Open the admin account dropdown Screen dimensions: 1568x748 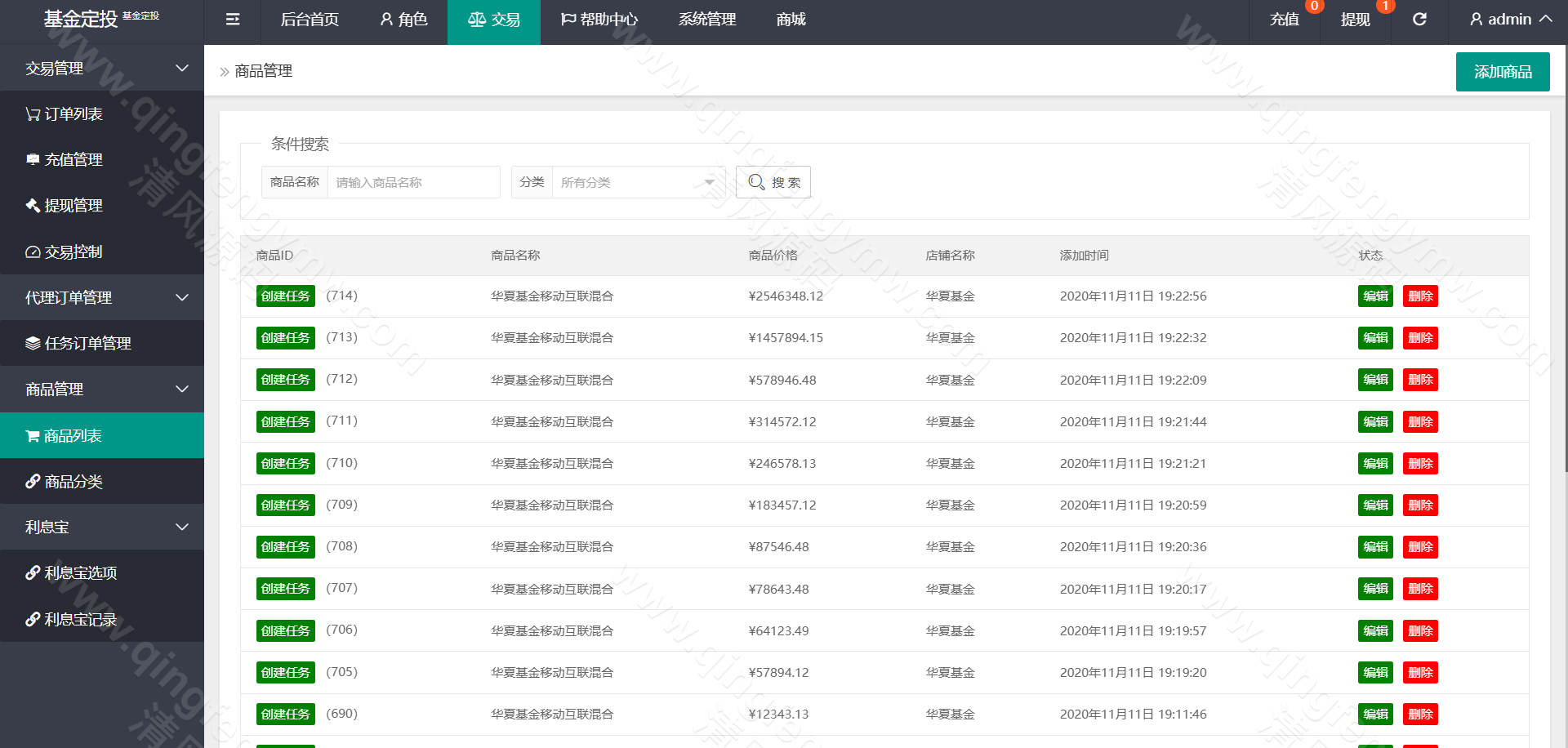[x=1510, y=19]
